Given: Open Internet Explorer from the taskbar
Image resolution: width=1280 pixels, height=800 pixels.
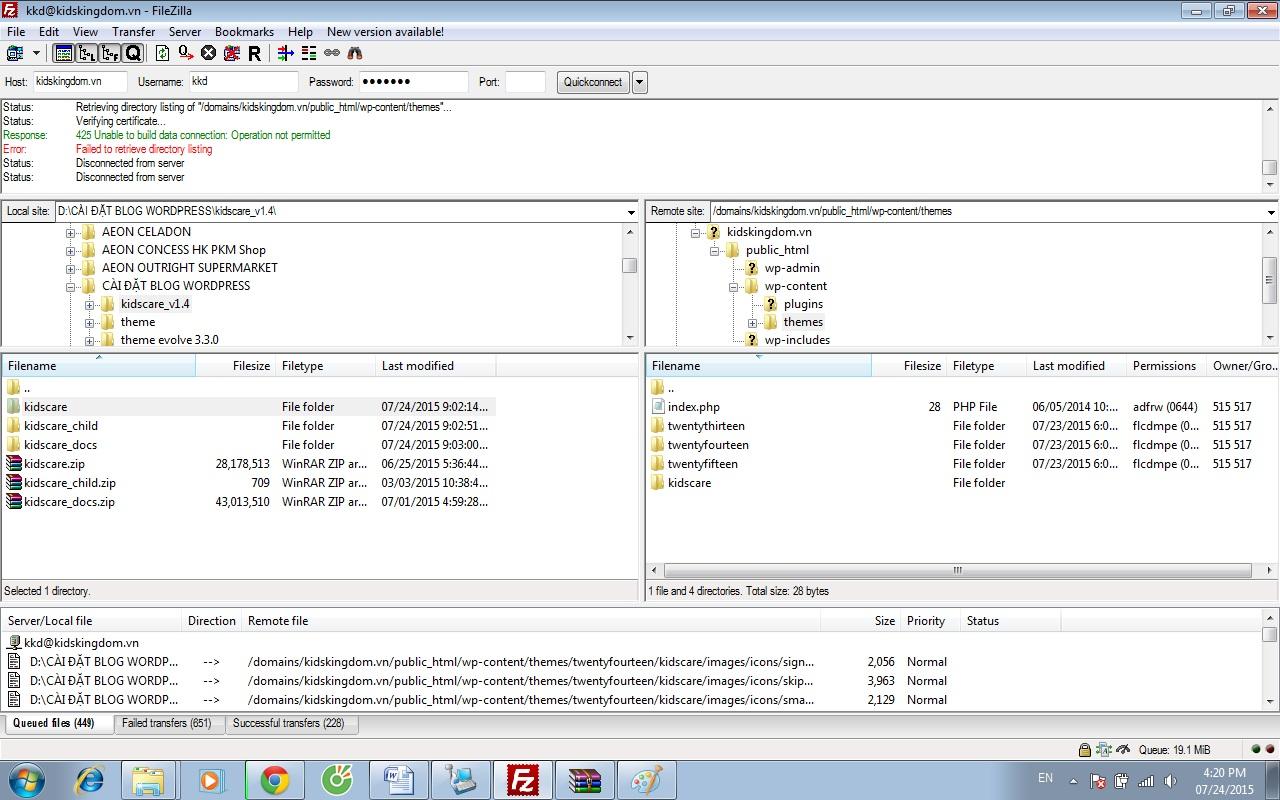Looking at the screenshot, I should 88,780.
